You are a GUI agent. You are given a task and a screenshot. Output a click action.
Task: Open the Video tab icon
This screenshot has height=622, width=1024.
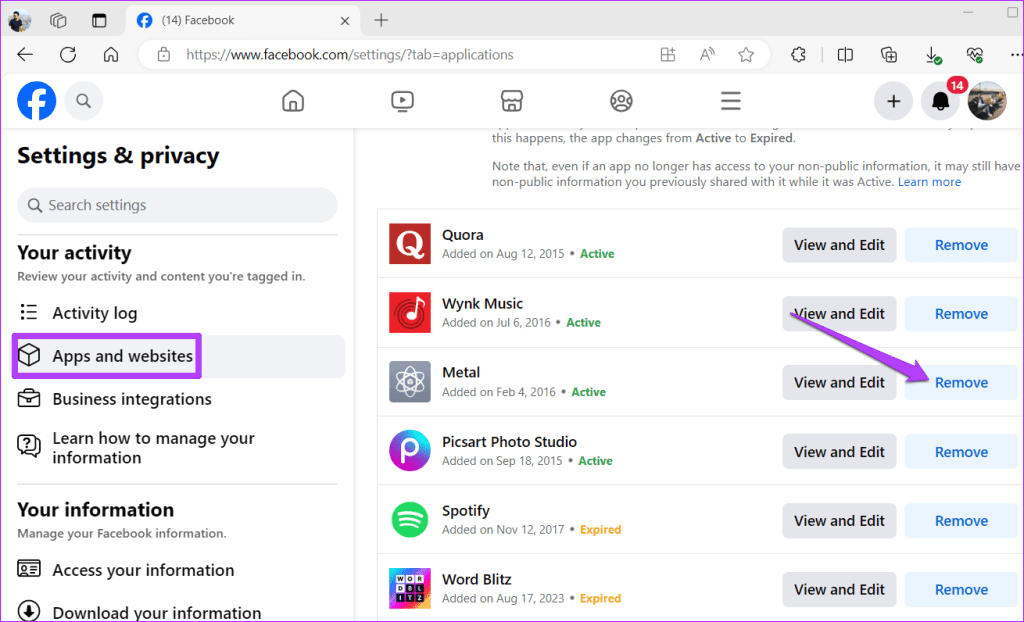[x=402, y=100]
